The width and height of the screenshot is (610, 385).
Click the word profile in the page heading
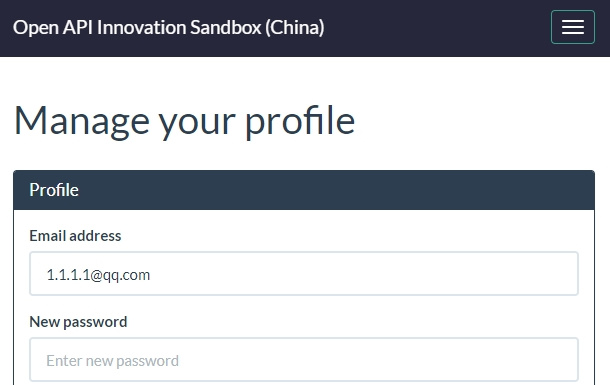point(300,122)
